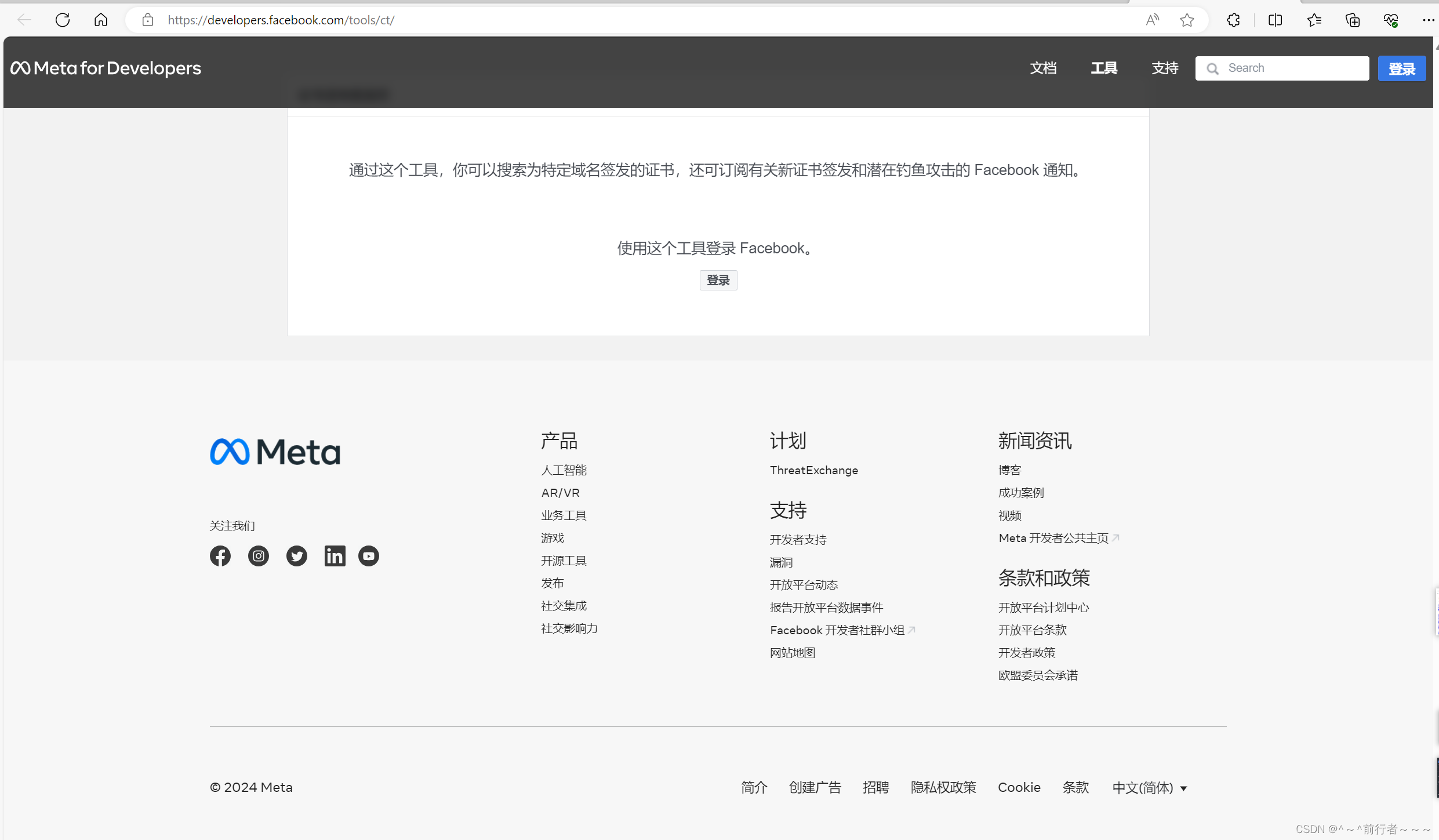Open the 开发者政策 link

point(1027,653)
